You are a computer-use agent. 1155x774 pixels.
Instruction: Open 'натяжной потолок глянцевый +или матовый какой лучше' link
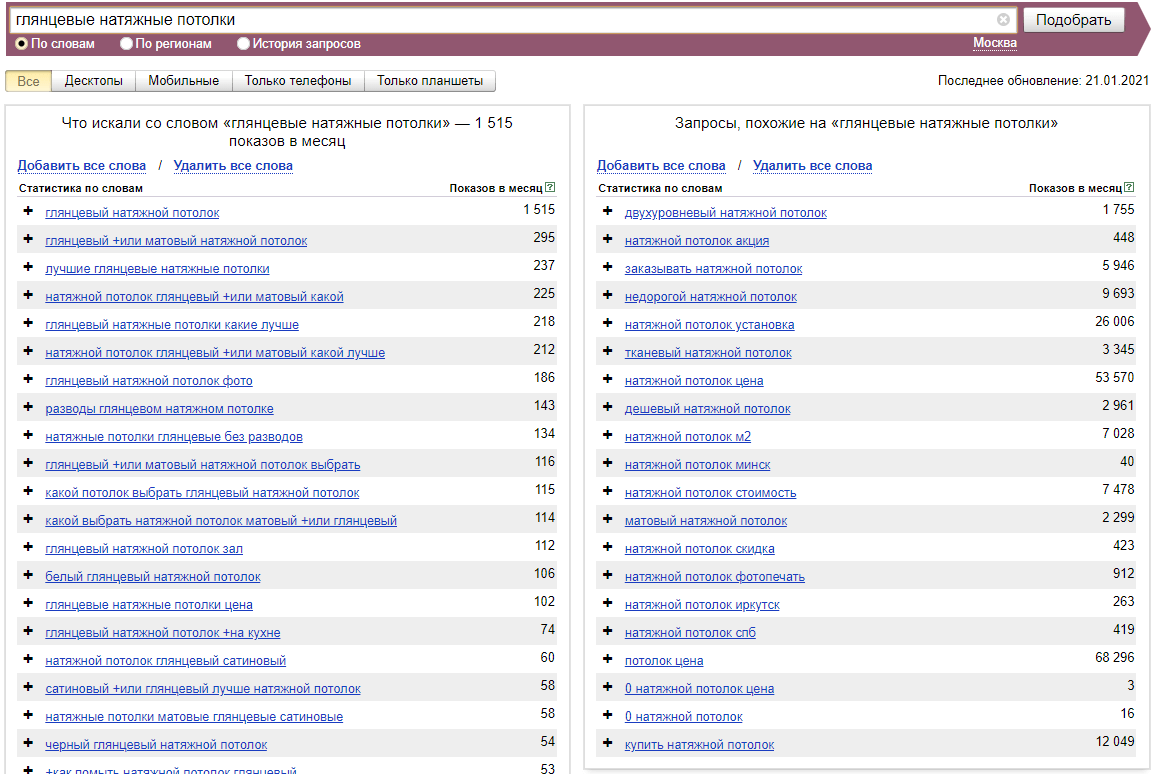point(215,353)
